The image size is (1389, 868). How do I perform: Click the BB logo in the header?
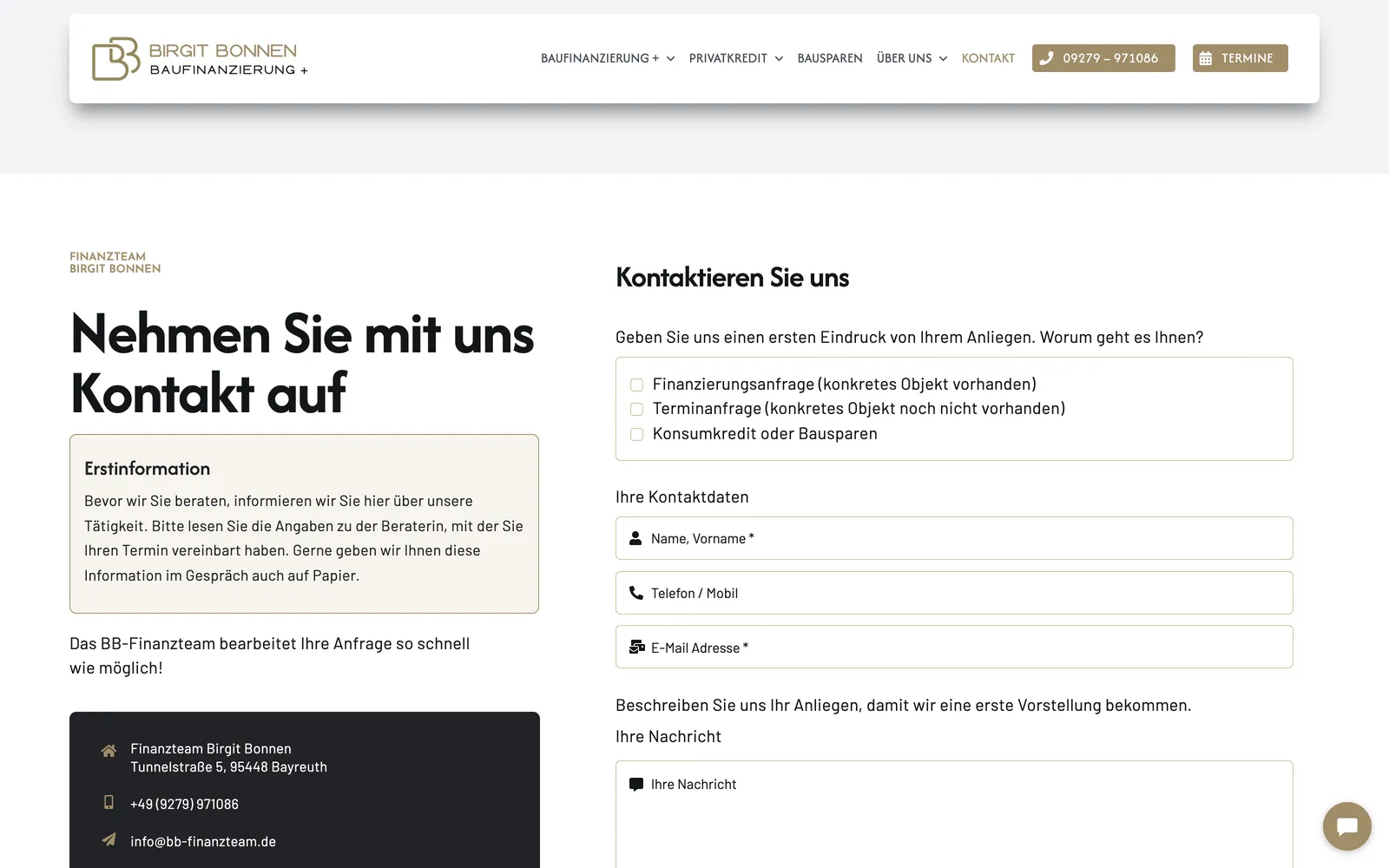[x=115, y=58]
